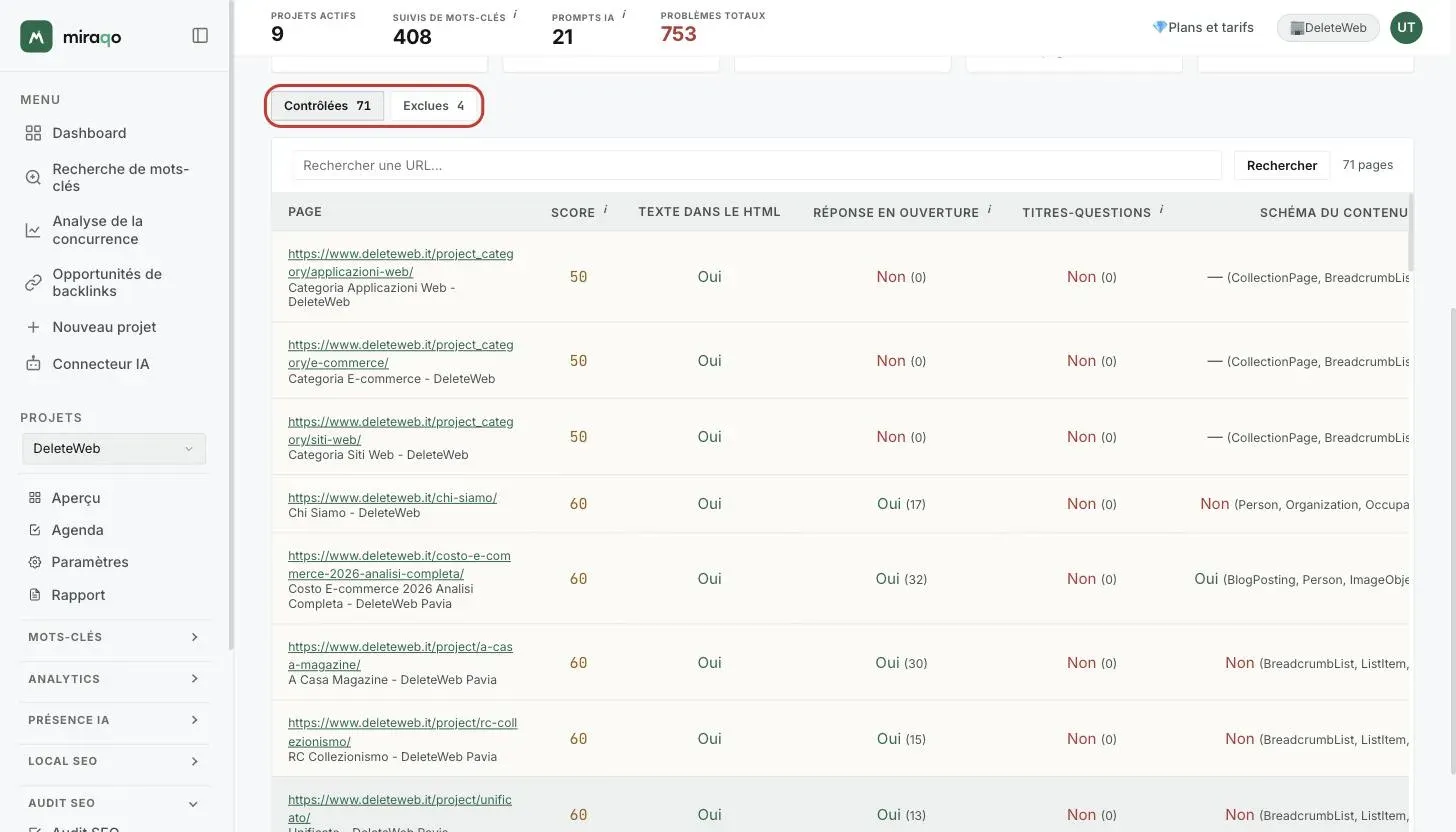Click info icon beside Titres-questions header

(1161, 210)
